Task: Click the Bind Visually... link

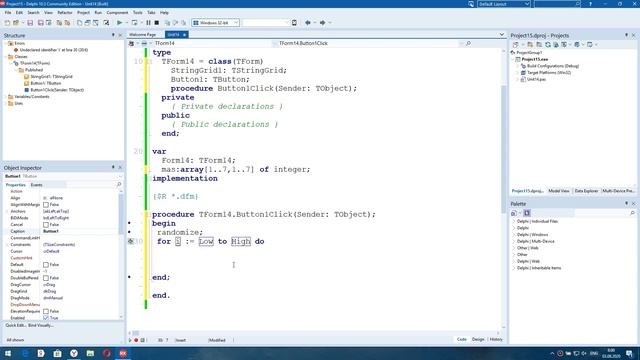Action: 41,326
